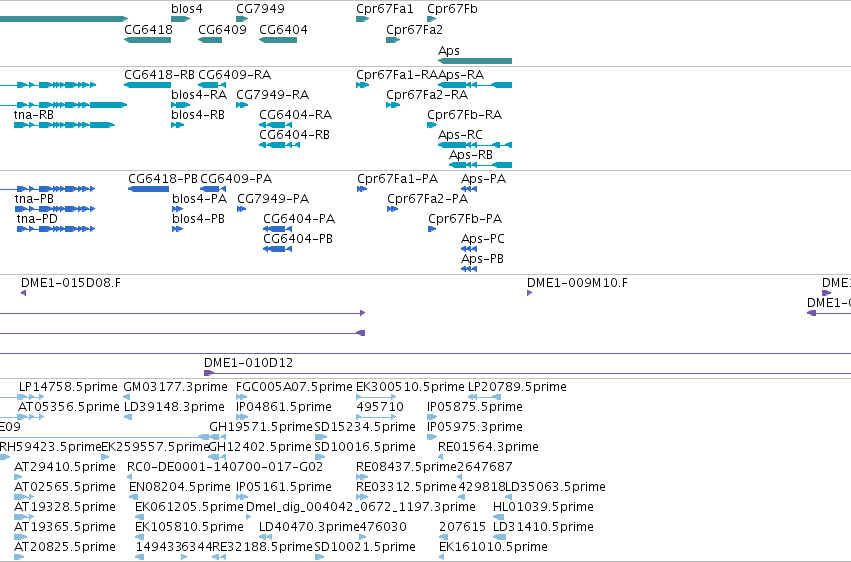Select the CG6418 gene bar
This screenshot has width=851, height=562.
tap(148, 40)
